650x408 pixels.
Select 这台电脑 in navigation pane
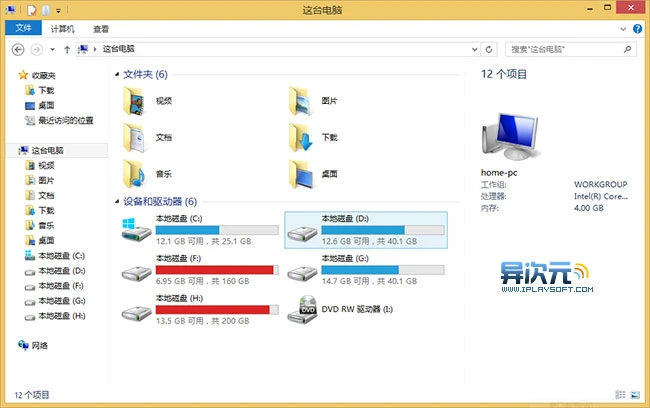pos(48,150)
